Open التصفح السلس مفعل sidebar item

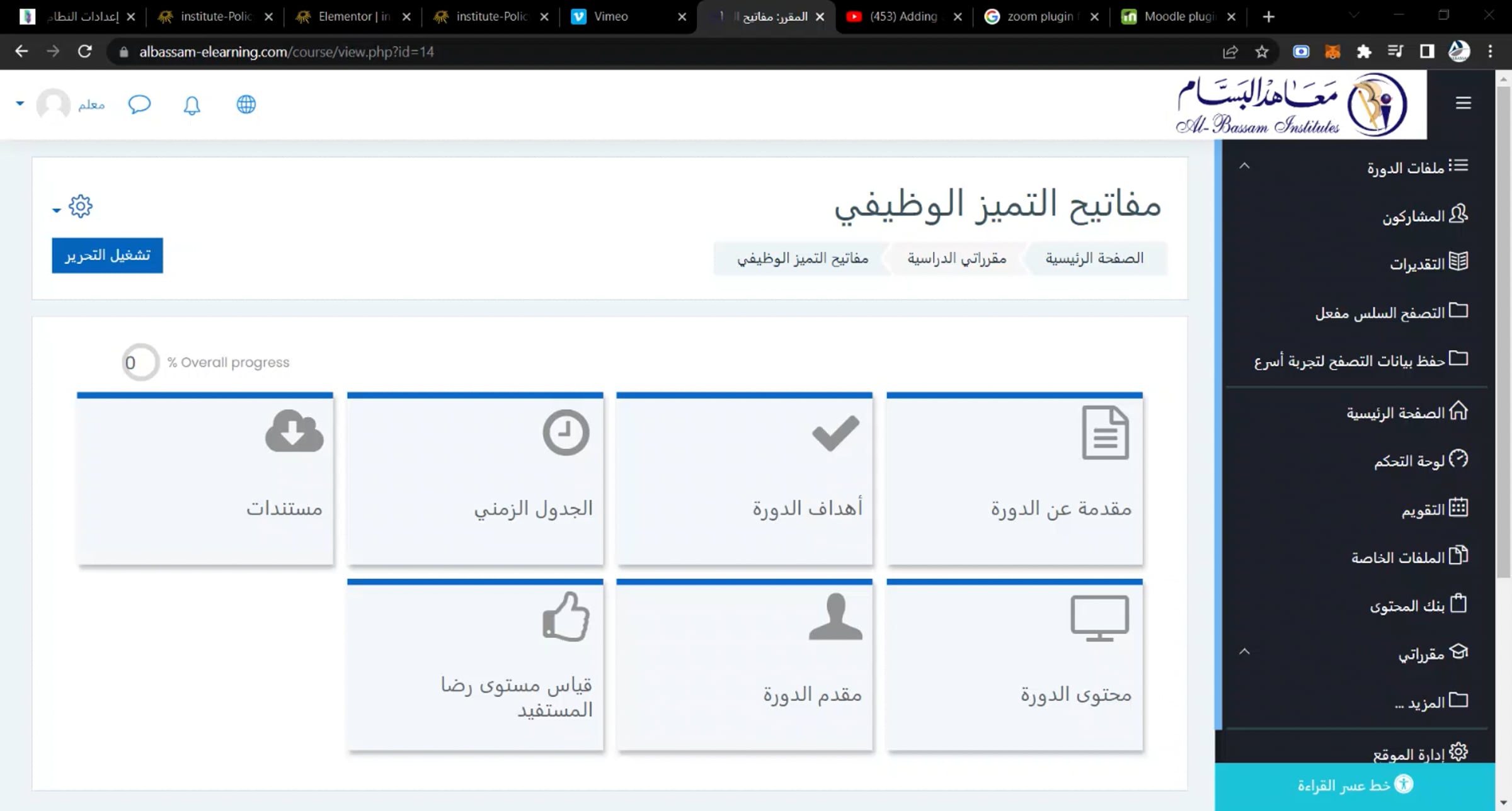pos(1392,312)
